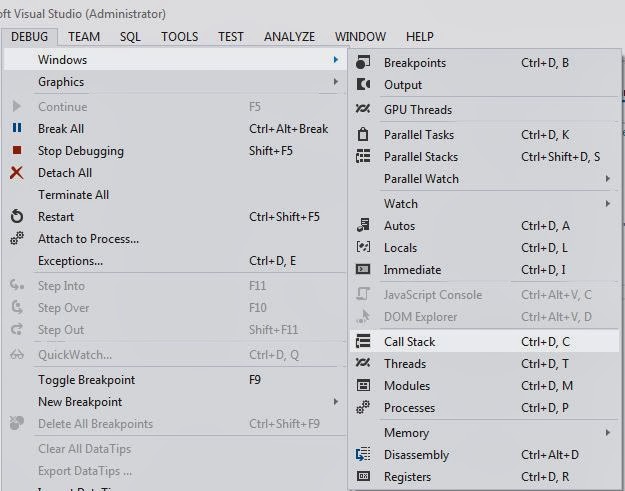Open the DEBUG menu

click(29, 37)
